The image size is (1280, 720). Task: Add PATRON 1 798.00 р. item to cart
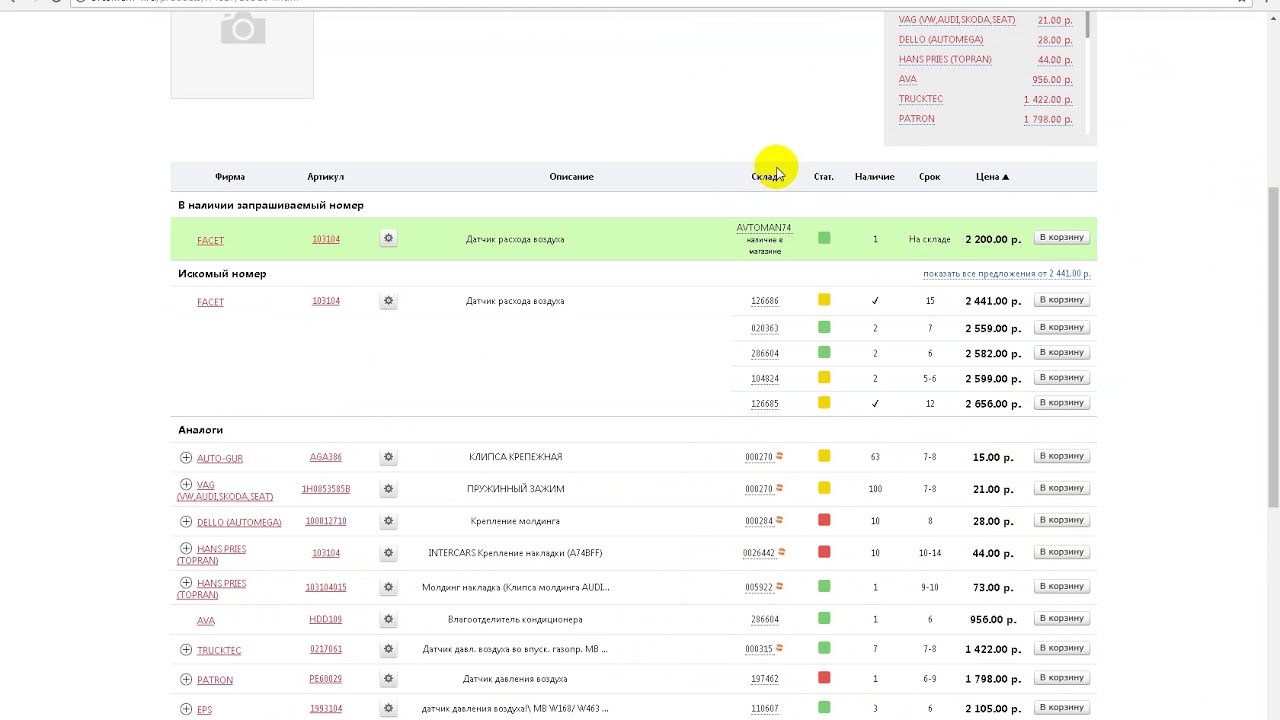click(x=1061, y=678)
